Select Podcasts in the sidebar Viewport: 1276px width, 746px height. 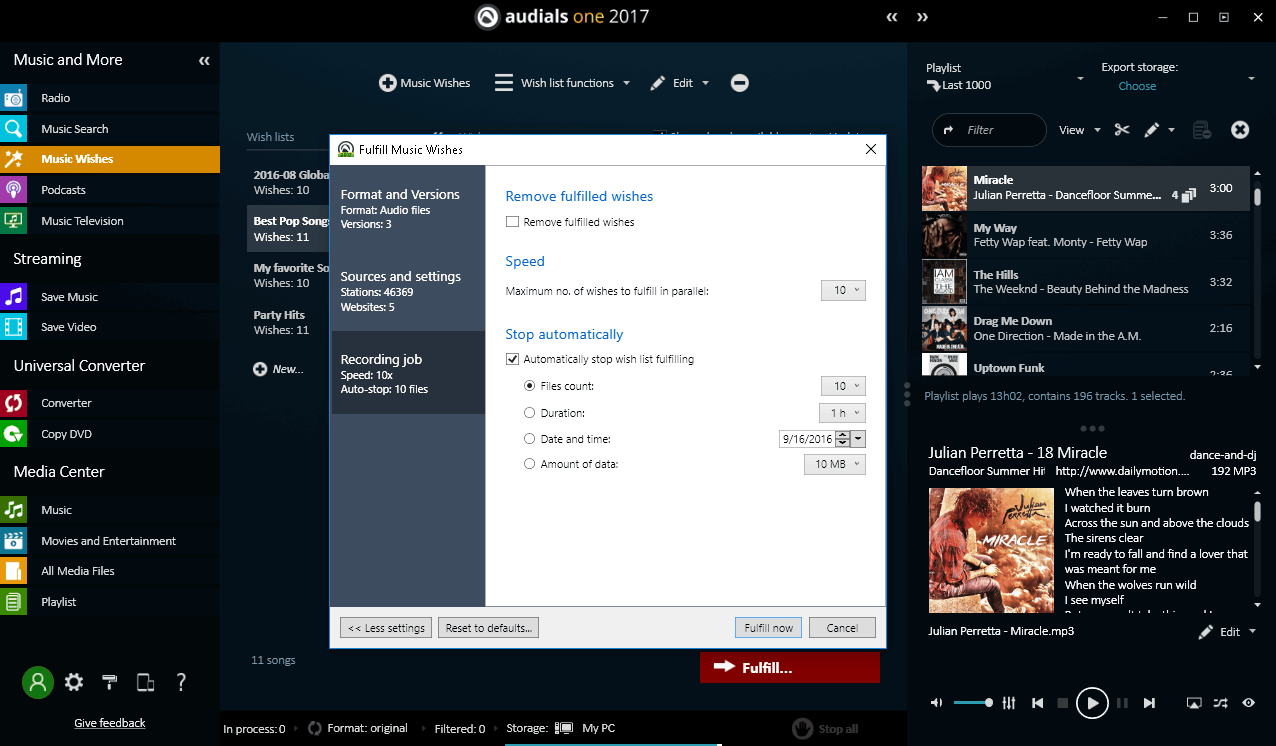63,190
